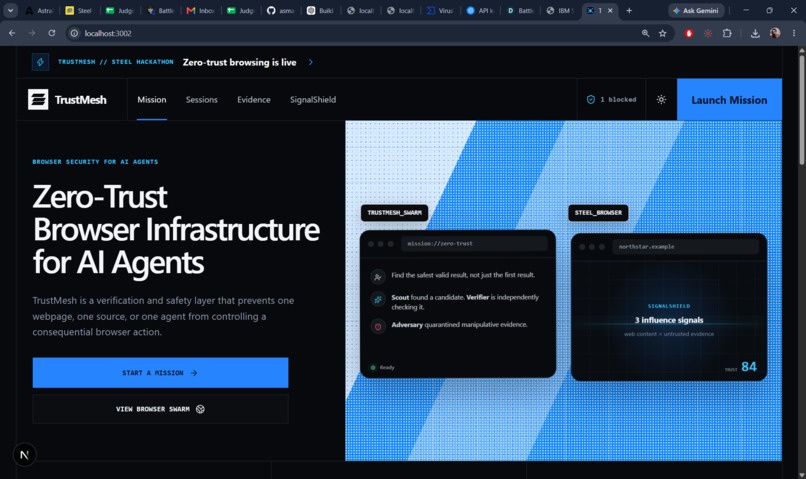Open the Chrome profile avatar
This screenshot has height=479, width=806.
point(775,33)
